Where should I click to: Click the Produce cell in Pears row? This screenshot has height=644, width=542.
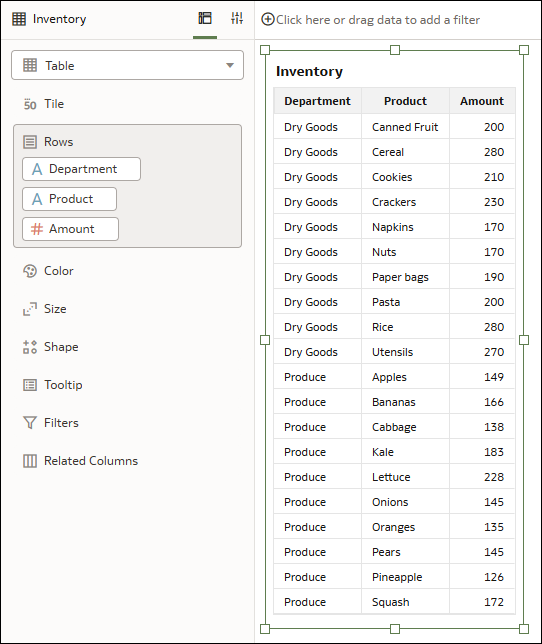(x=317, y=552)
